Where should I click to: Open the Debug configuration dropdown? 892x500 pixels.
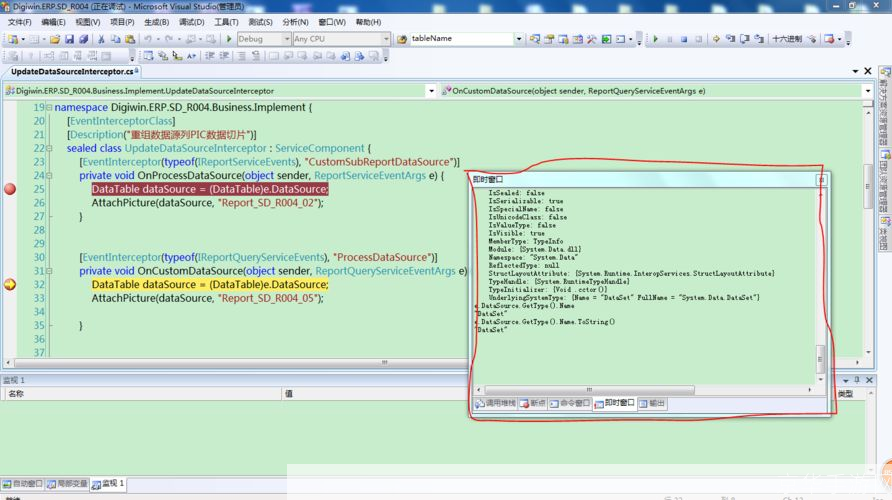click(x=286, y=39)
